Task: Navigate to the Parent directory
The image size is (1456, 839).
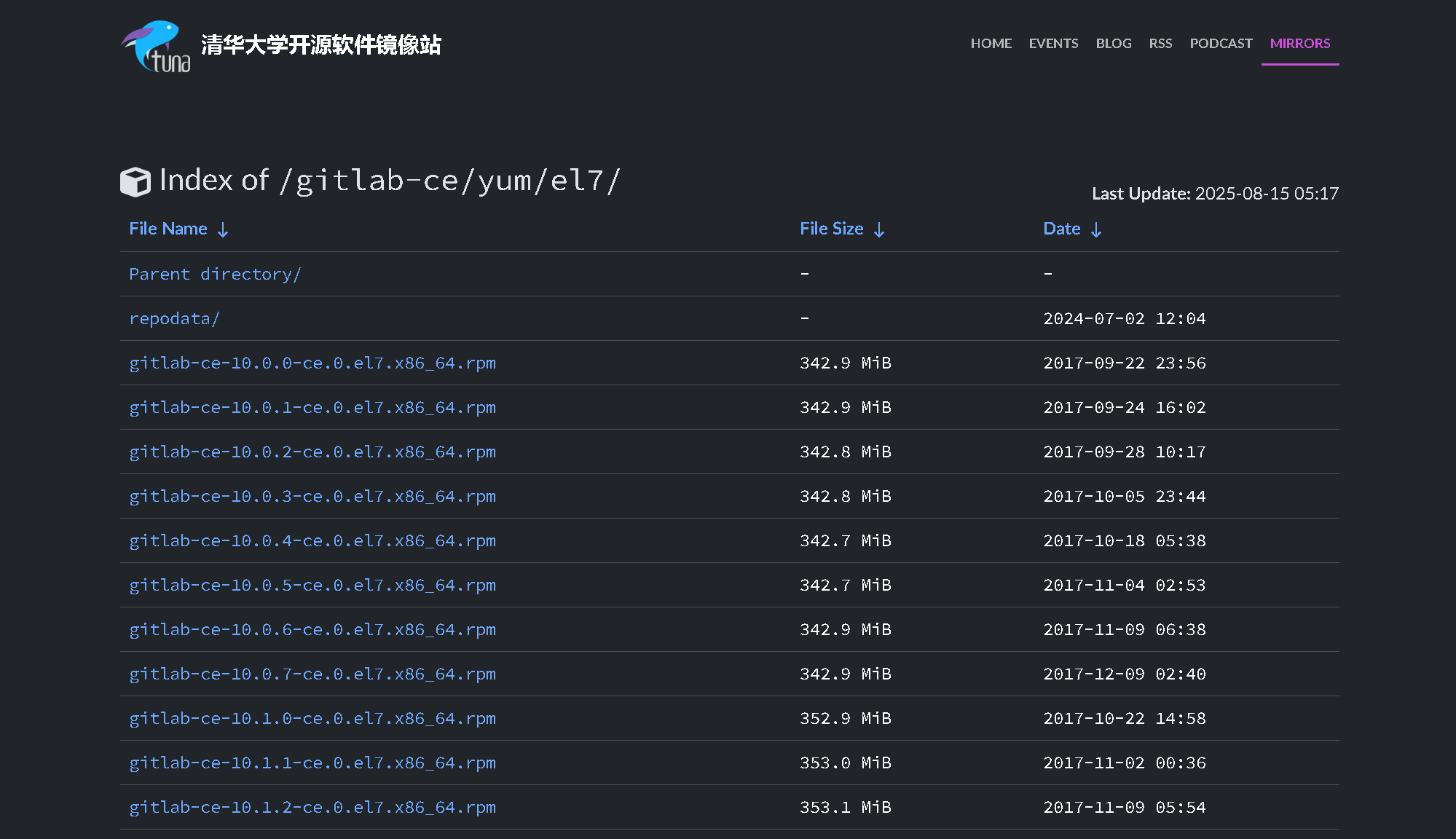Action: (x=215, y=274)
